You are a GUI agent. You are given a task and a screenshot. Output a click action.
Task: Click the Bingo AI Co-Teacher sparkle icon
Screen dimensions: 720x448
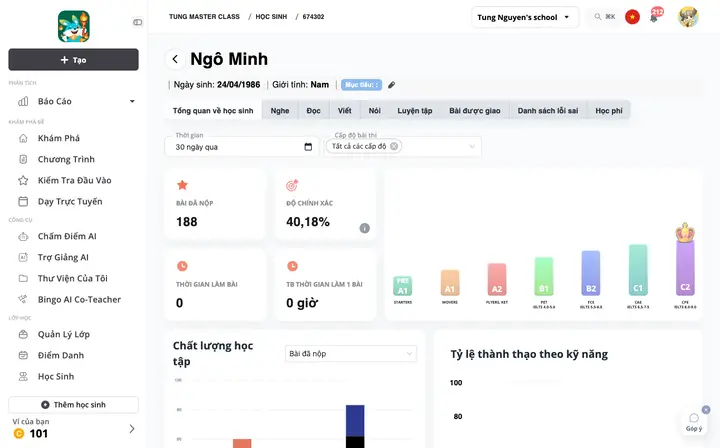coord(23,299)
